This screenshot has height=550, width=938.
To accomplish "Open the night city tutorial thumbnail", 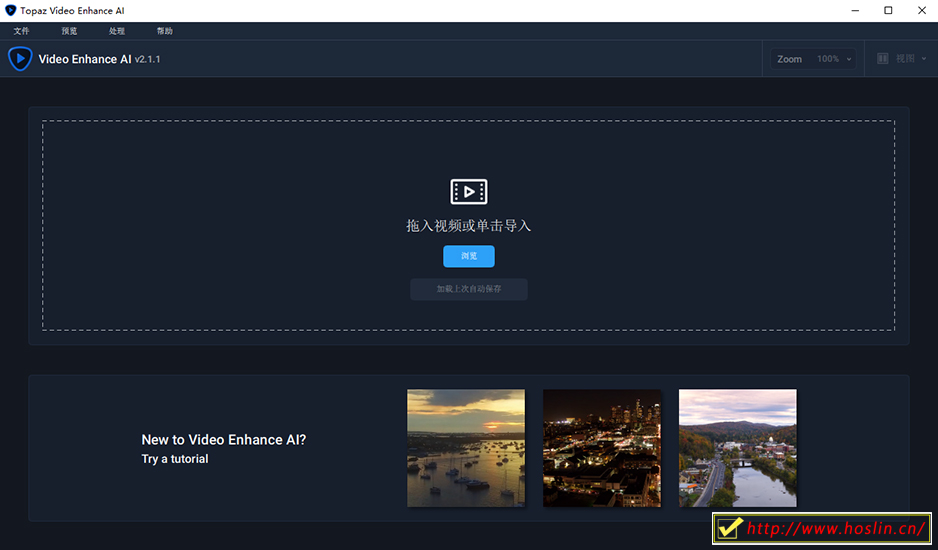I will 602,448.
